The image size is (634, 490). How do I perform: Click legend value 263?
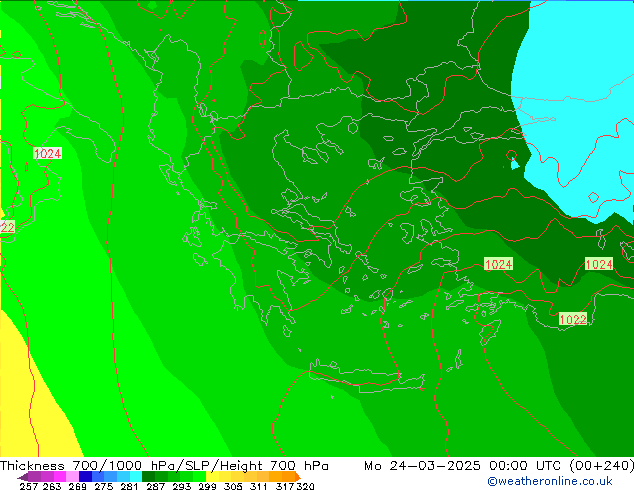tap(52, 486)
